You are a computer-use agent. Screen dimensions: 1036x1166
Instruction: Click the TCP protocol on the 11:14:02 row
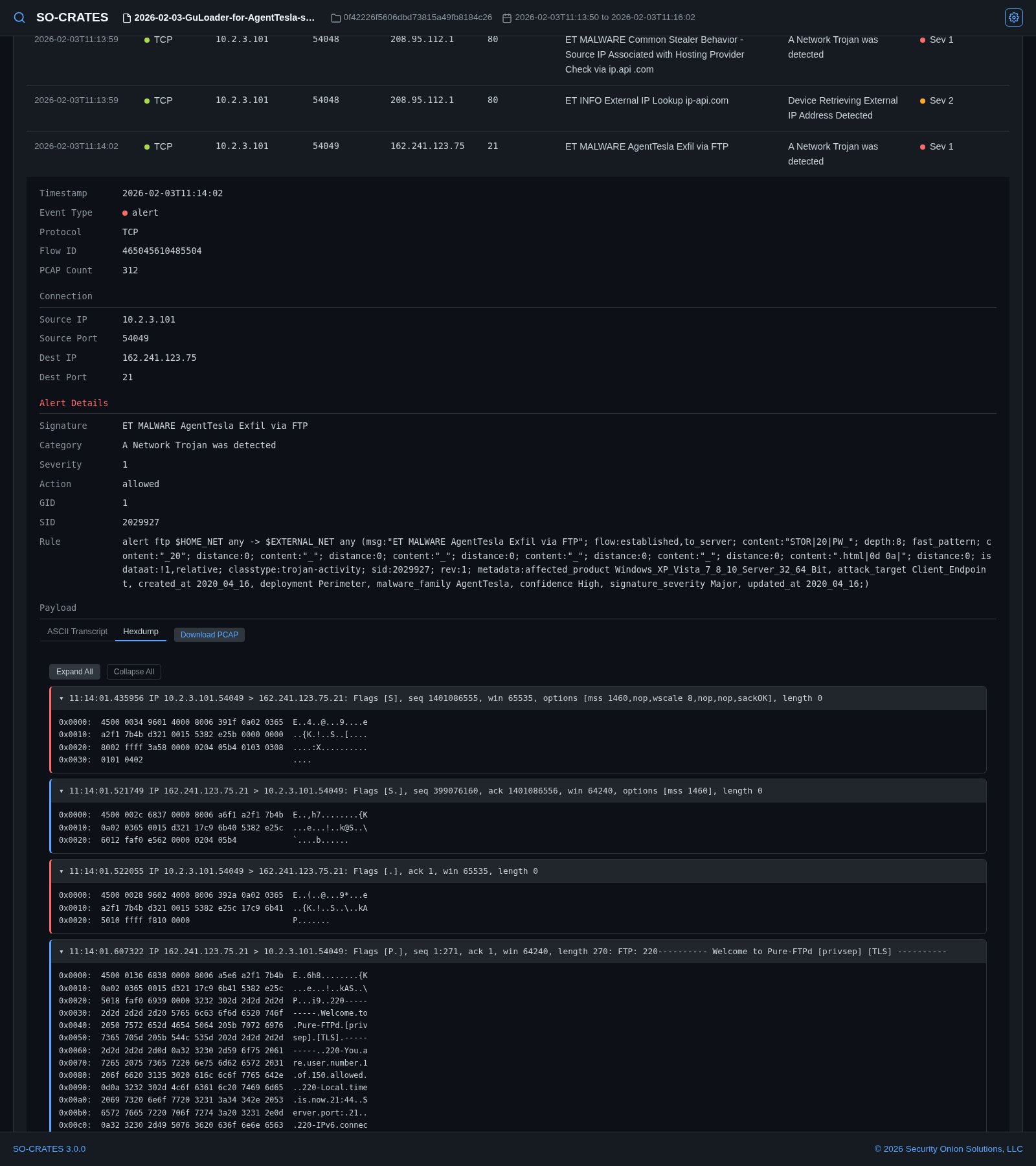tap(159, 146)
